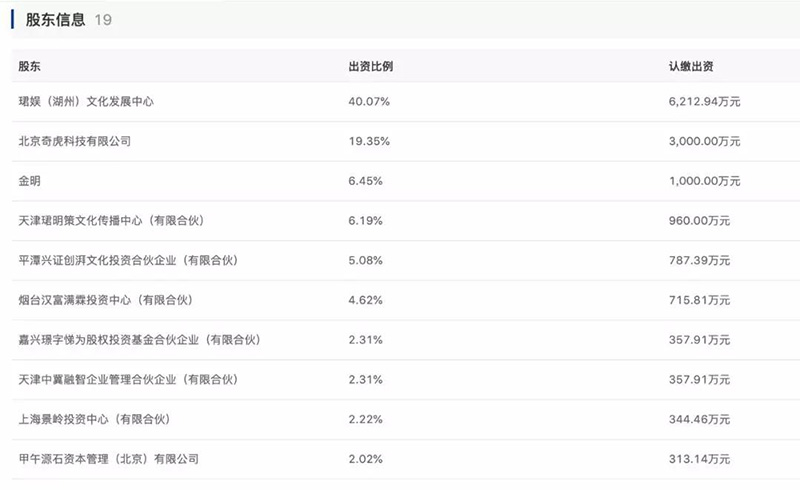Viewport: 800px width, 490px height.
Task: Select the 19.35% ratio cell
Action: 369,141
